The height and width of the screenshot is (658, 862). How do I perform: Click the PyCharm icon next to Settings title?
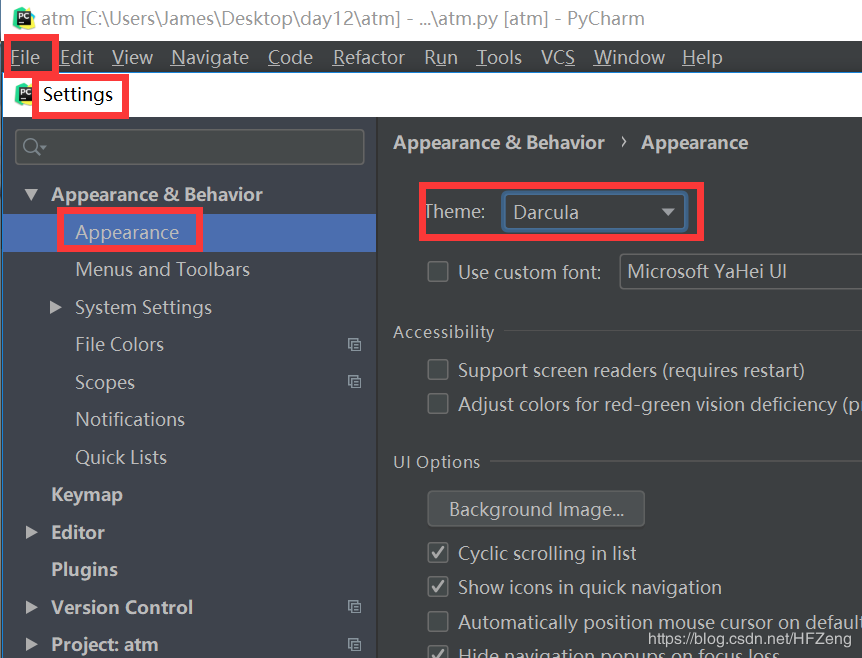[x=24, y=94]
